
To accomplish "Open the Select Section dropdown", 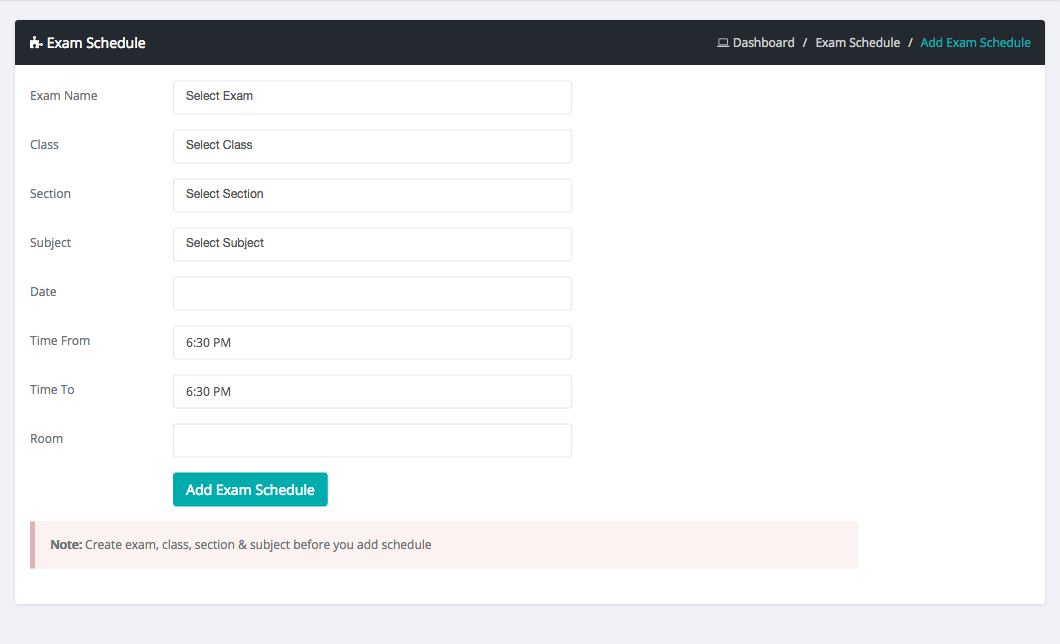I will 372,195.
